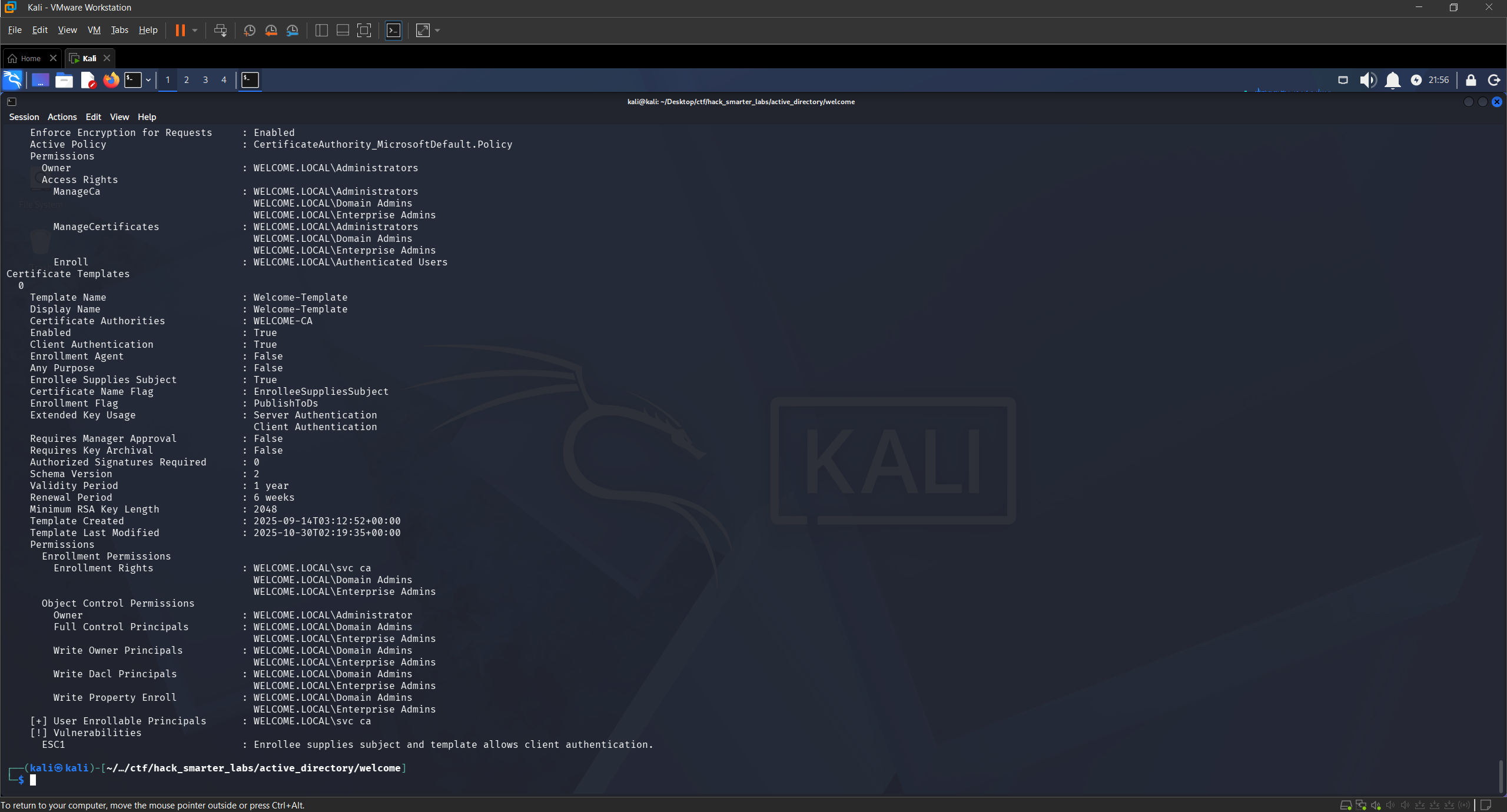Open the Kali applications menu

tap(12, 80)
